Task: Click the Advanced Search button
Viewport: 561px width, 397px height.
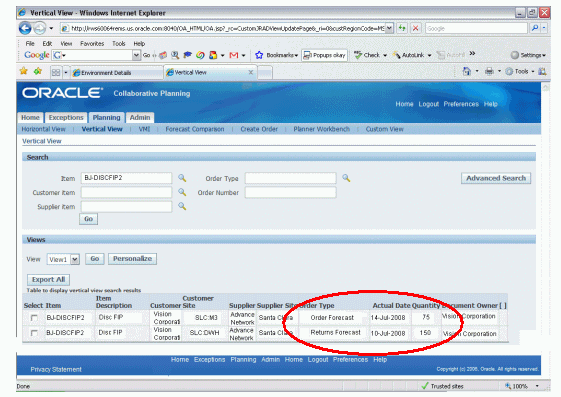Action: pos(496,178)
